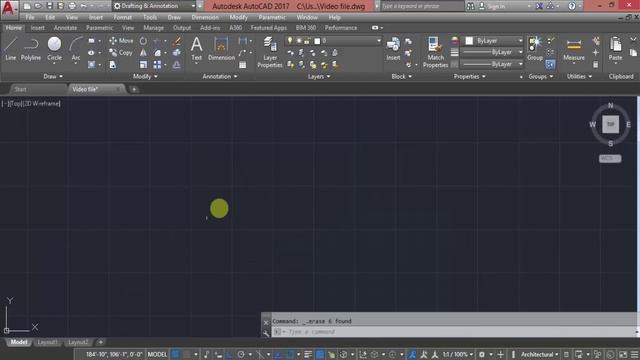Click the Erase tool icon
The height and width of the screenshot is (360, 640).
(177, 41)
